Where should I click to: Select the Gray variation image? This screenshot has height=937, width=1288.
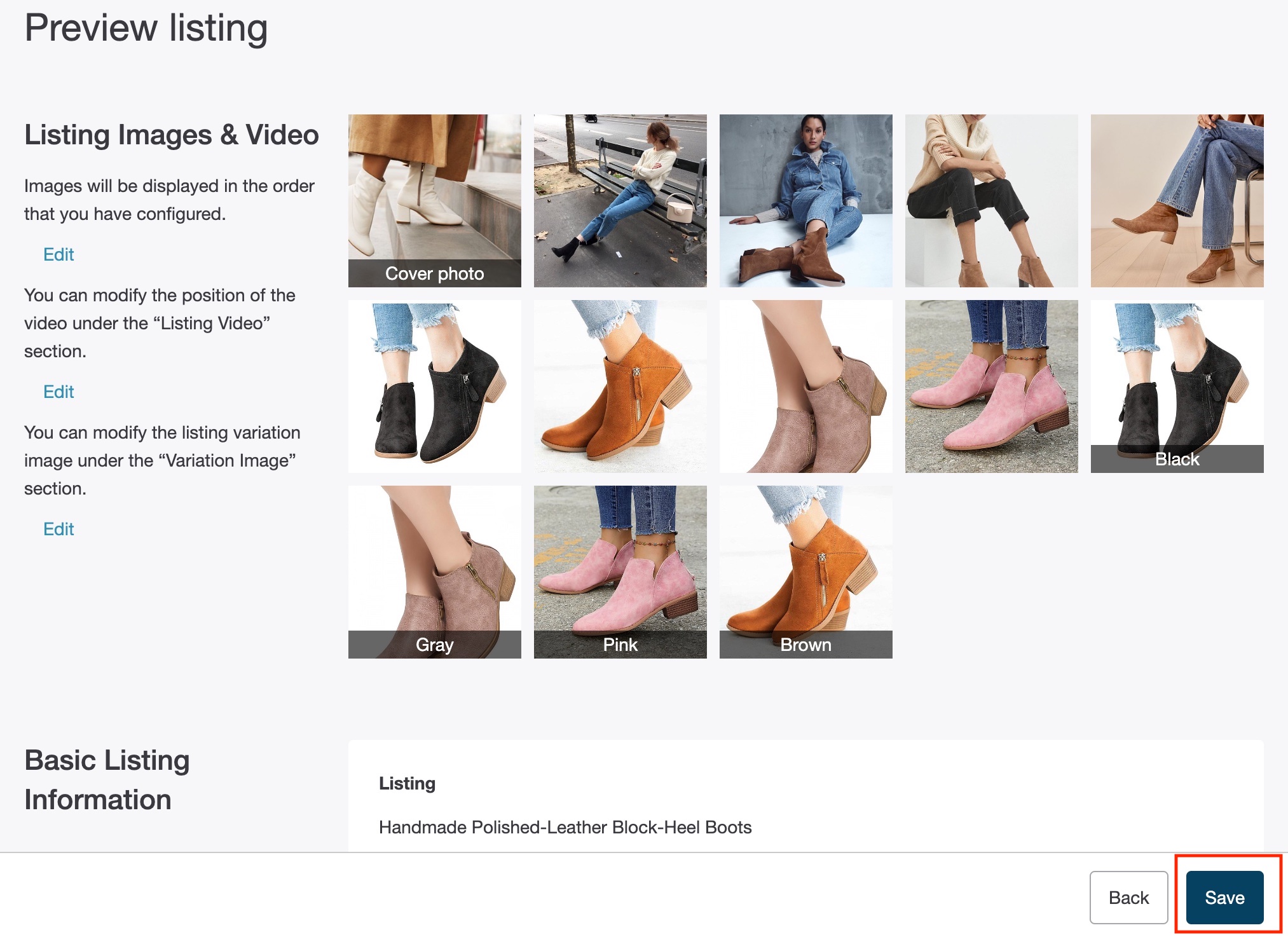(x=434, y=571)
